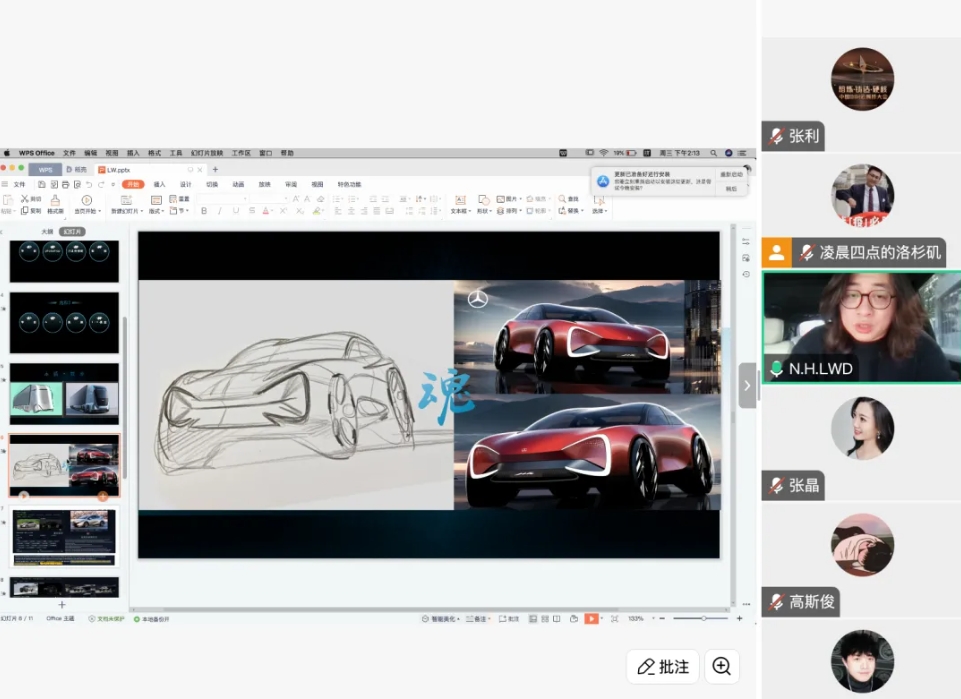Viewport: 961px width, 699px height.
Task: Start slideshow with orange play button
Action: tap(591, 619)
